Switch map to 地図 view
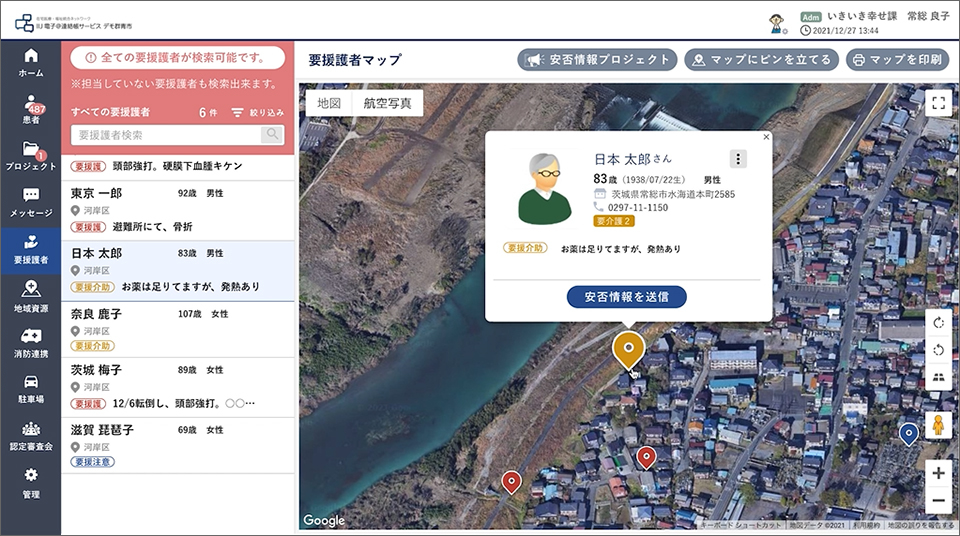 [x=329, y=103]
